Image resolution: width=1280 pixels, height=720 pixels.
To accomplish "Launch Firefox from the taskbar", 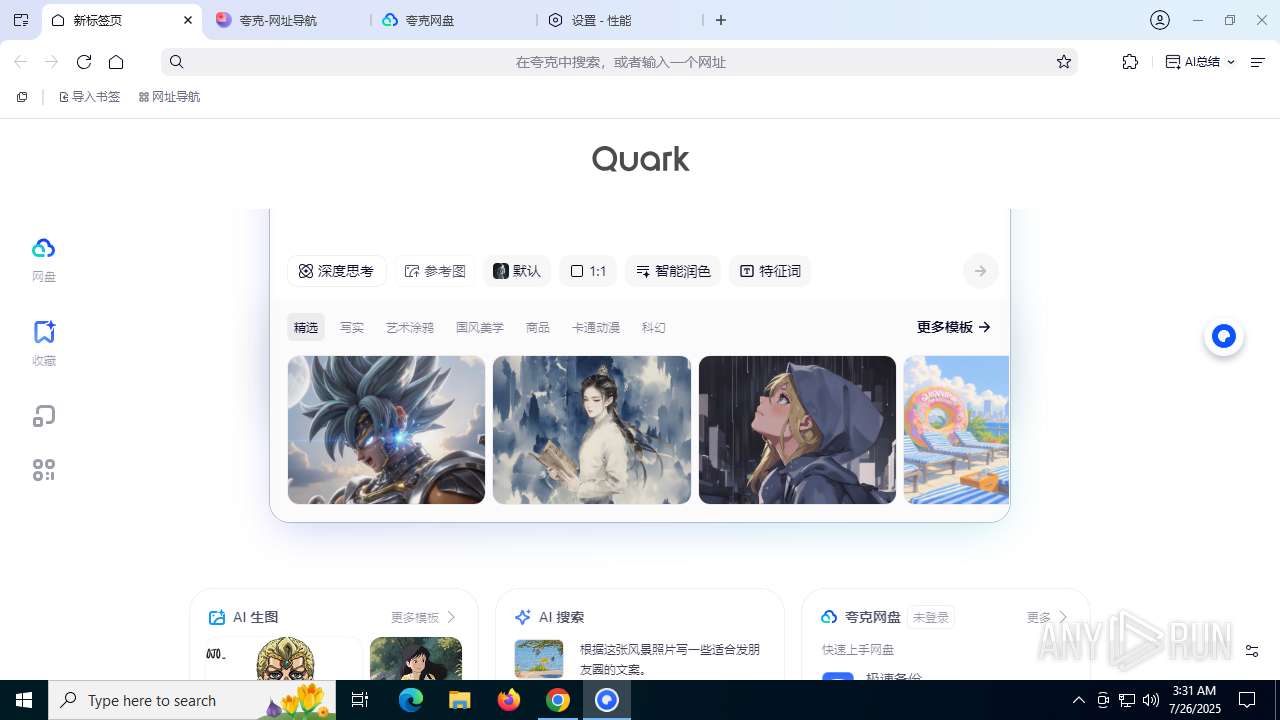I will pos(509,700).
